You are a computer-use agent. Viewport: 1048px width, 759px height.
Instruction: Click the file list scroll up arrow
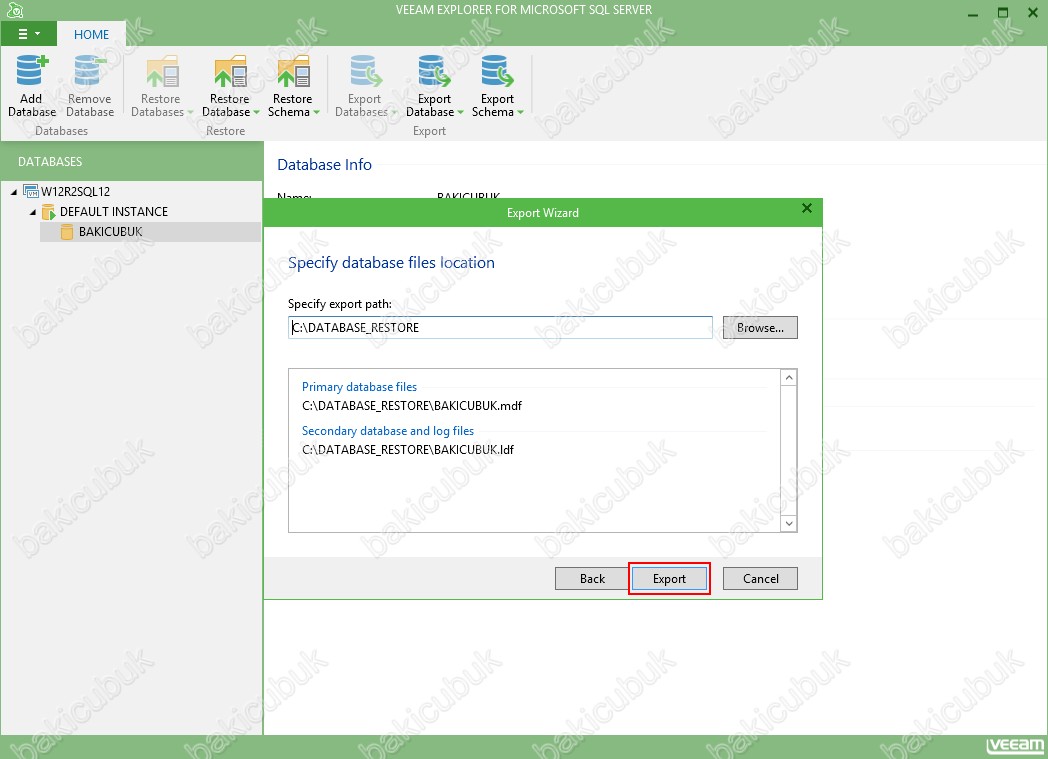click(789, 377)
